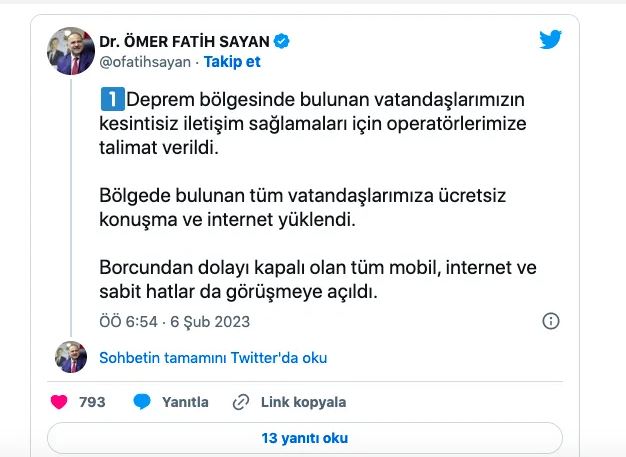Click small avatar beside the conversation link

pyautogui.click(x=71, y=358)
